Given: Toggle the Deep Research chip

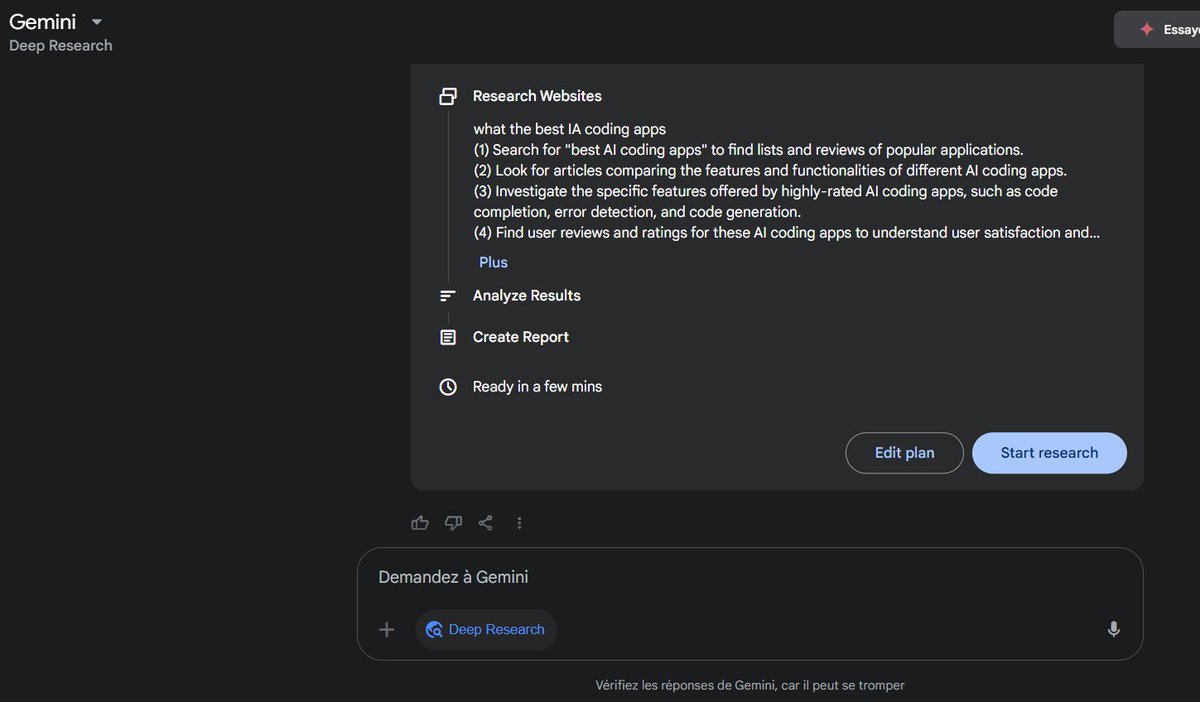Looking at the screenshot, I should pos(486,630).
